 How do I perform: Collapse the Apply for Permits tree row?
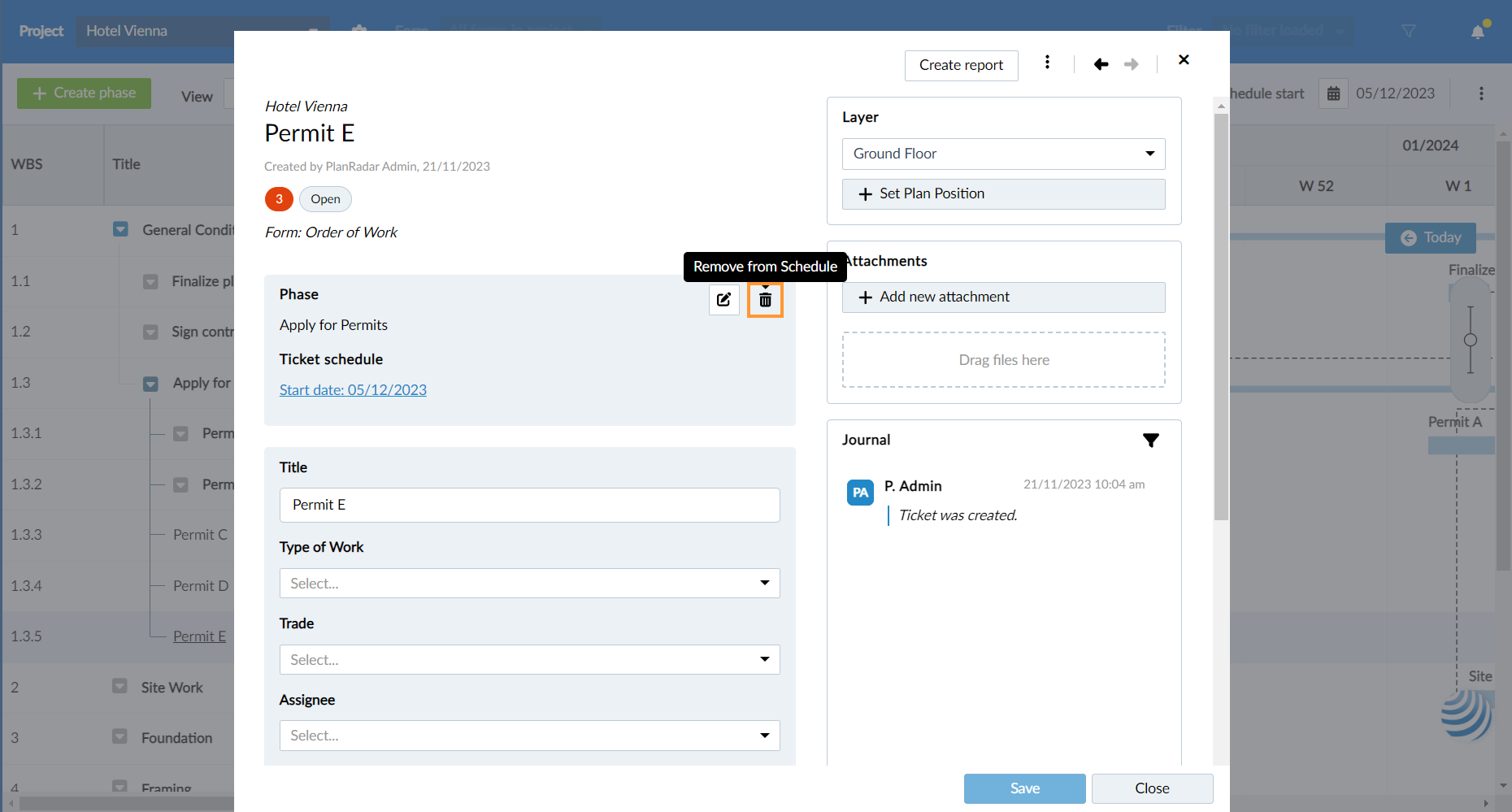click(150, 383)
